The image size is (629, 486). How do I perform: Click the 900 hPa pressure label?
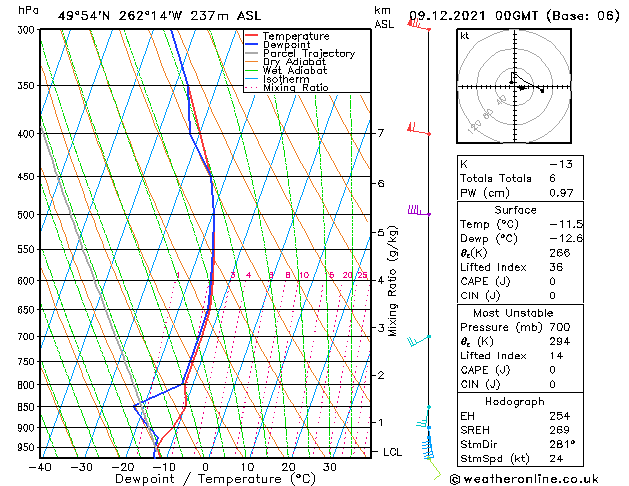tap(28, 428)
